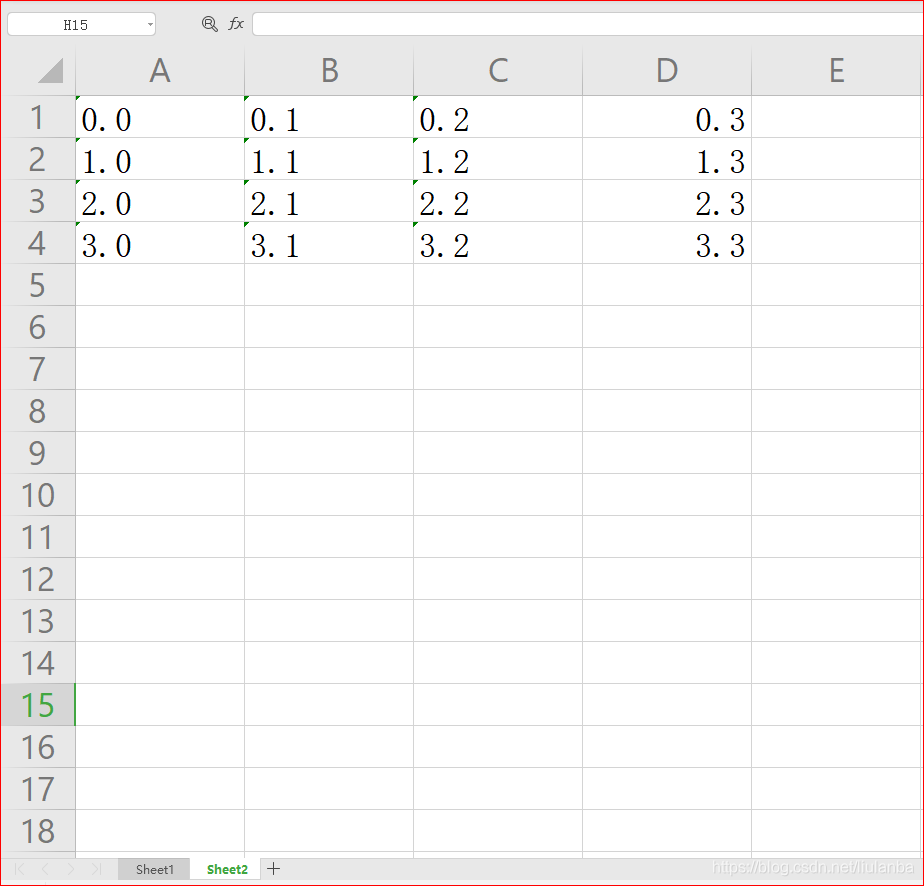Click the select-all corner triangle
924x886 pixels.
(x=50, y=71)
